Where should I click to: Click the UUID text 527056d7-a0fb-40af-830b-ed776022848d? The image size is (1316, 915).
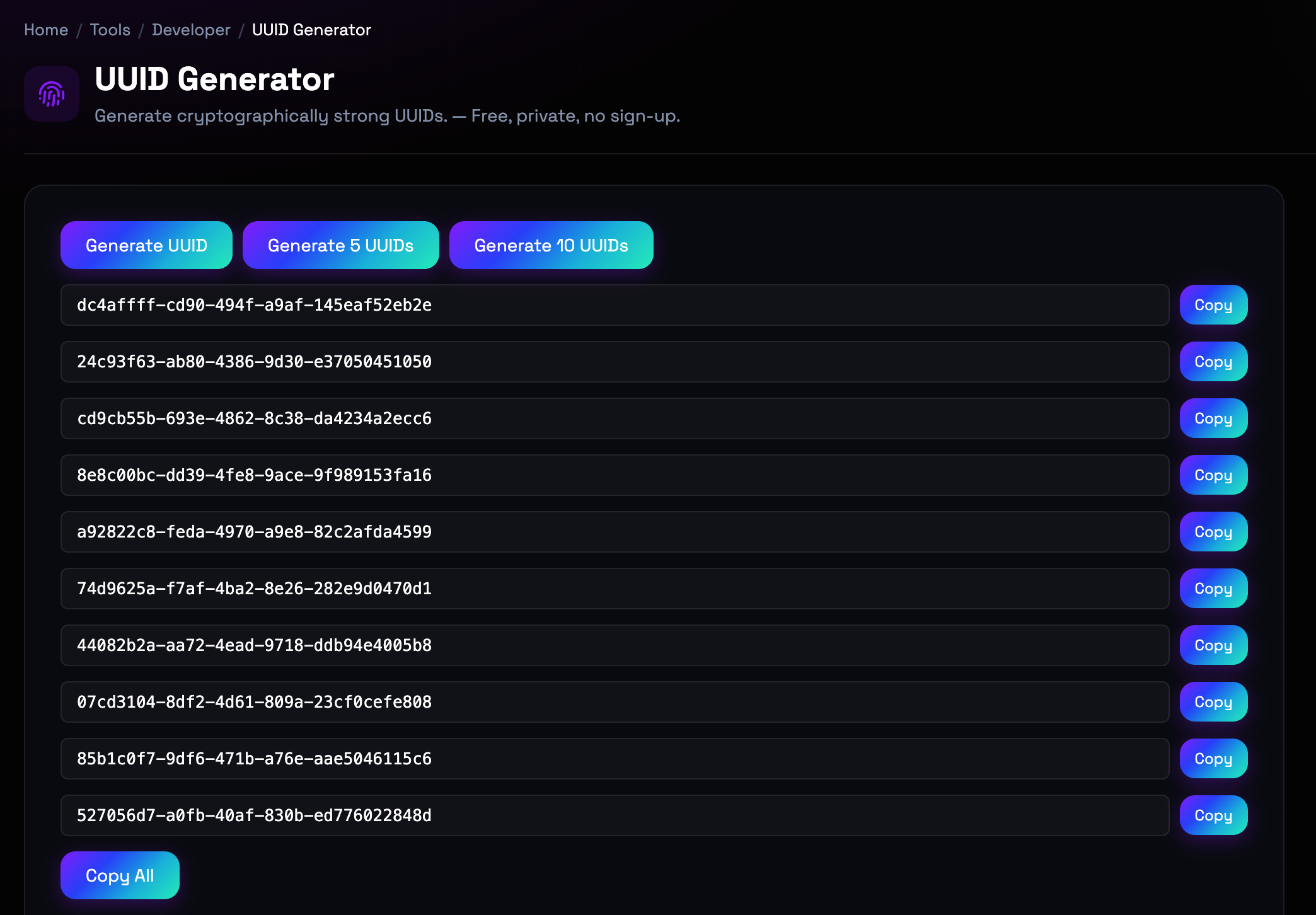pos(254,815)
